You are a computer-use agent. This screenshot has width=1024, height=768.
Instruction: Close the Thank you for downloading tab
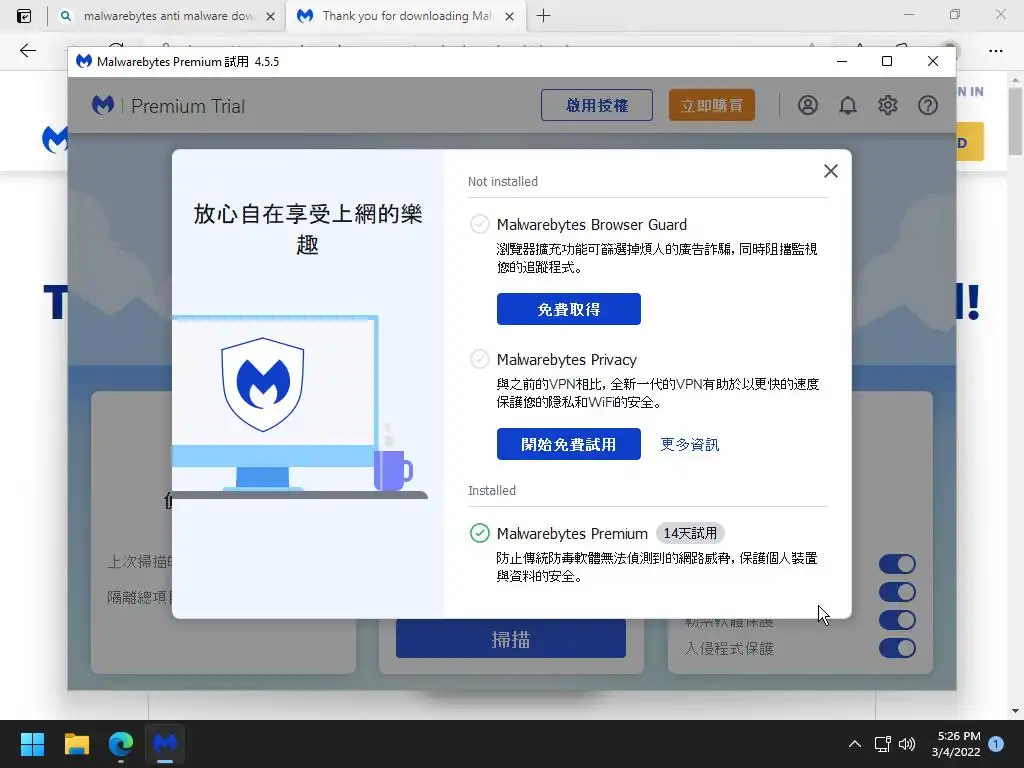[509, 16]
